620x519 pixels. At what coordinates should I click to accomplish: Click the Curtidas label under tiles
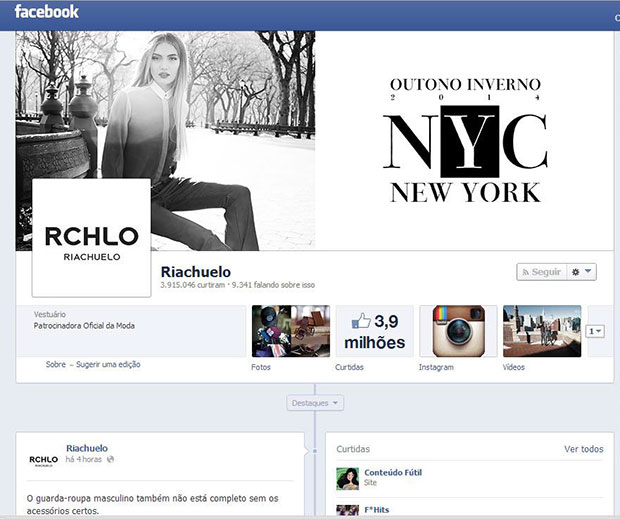point(349,367)
